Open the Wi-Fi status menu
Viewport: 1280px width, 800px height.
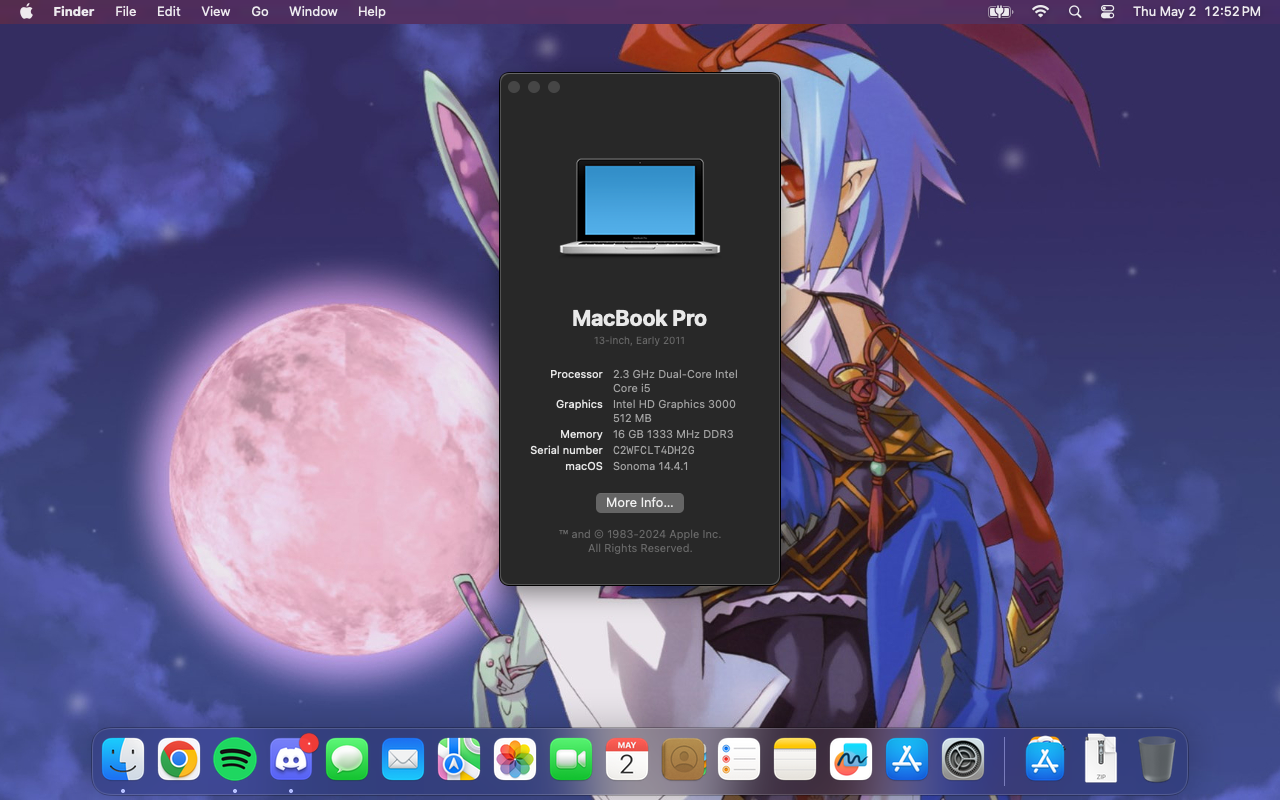(x=1040, y=12)
